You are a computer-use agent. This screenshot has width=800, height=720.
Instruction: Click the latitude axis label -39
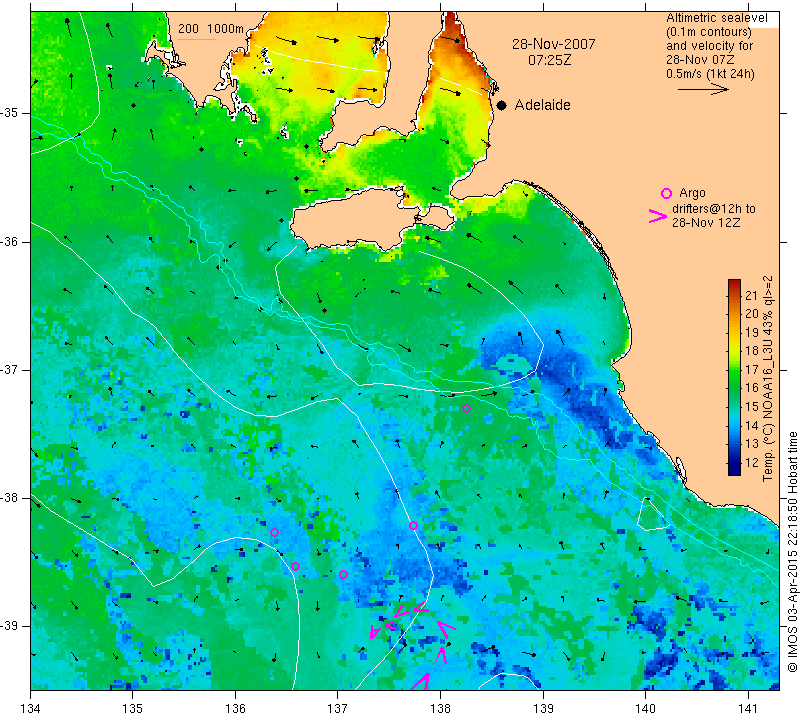pos(10,626)
